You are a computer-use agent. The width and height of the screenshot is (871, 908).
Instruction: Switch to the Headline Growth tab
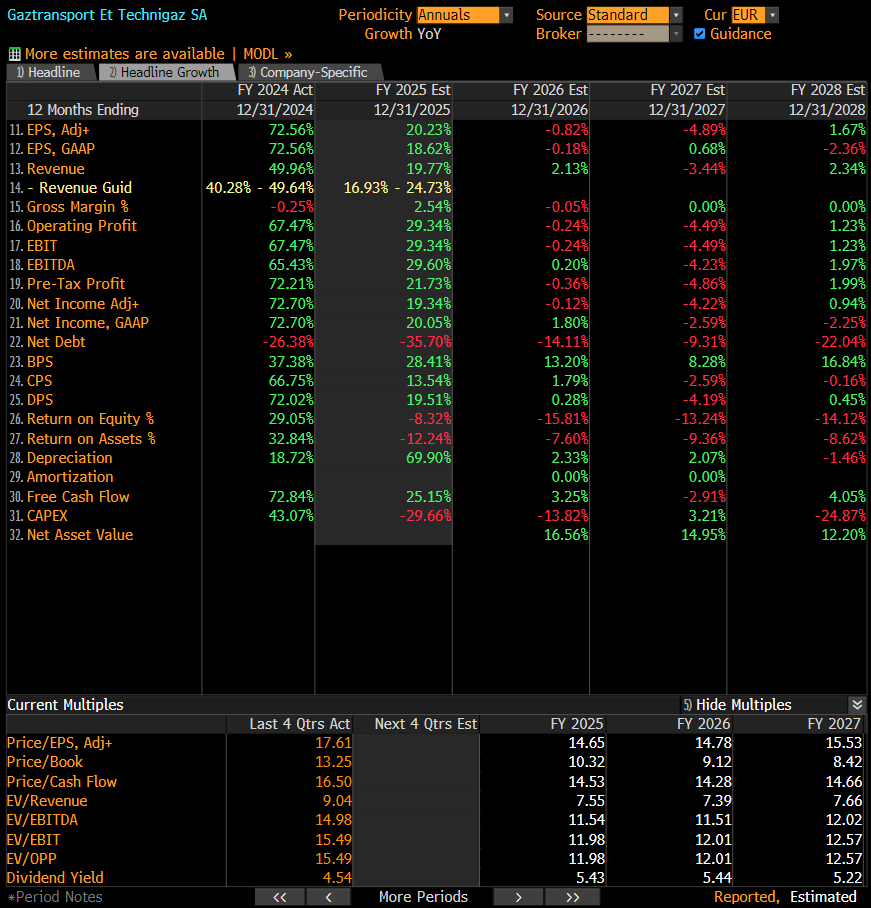pyautogui.click(x=166, y=72)
